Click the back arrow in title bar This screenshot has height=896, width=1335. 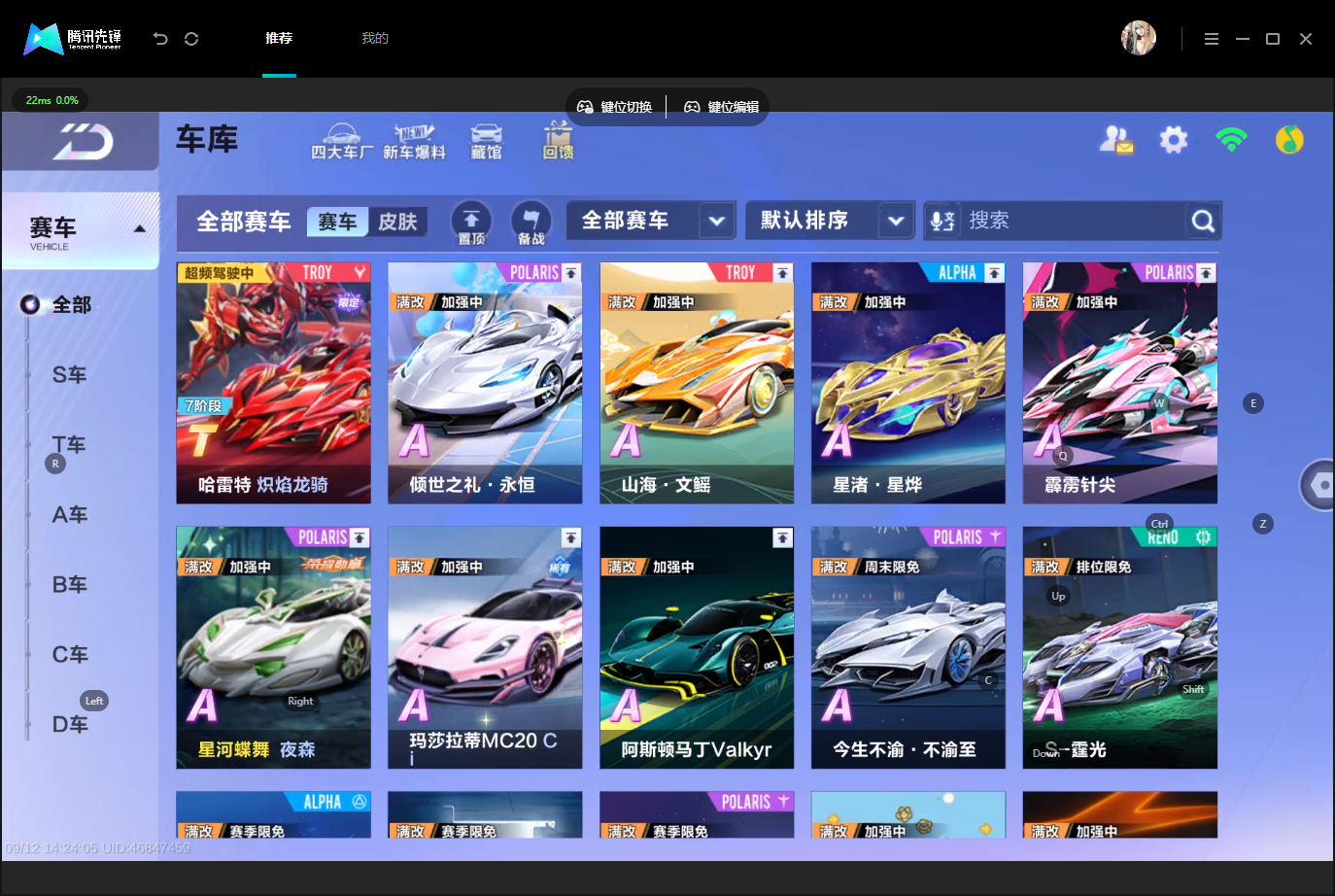tap(160, 39)
